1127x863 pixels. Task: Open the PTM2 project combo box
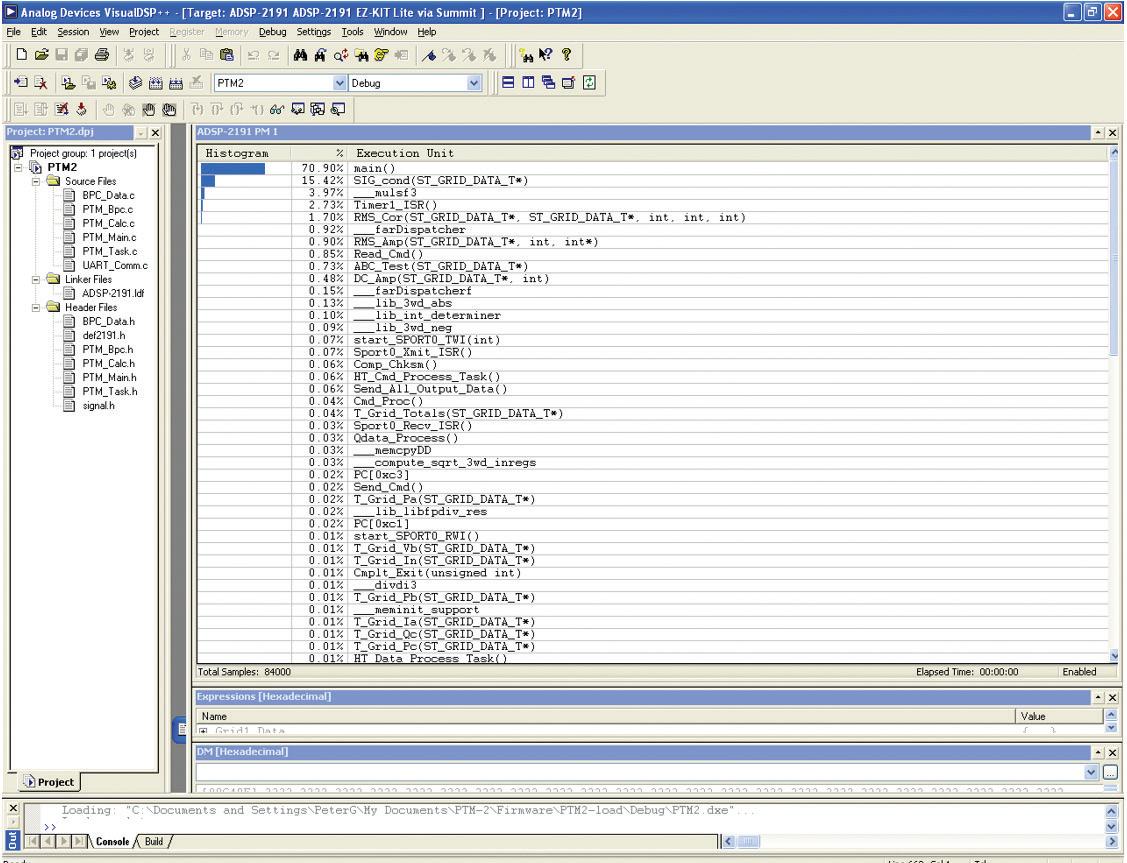340,83
